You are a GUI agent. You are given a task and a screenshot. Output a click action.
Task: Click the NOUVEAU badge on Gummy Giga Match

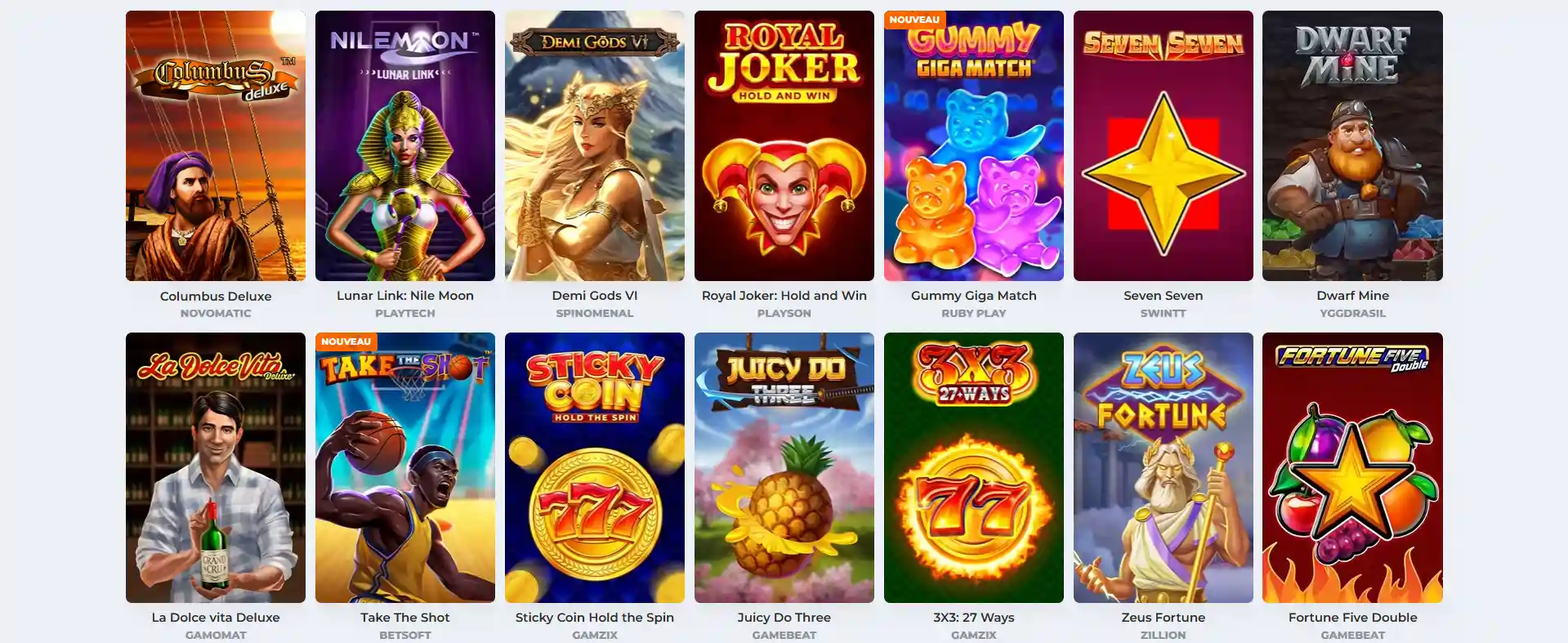point(914,20)
